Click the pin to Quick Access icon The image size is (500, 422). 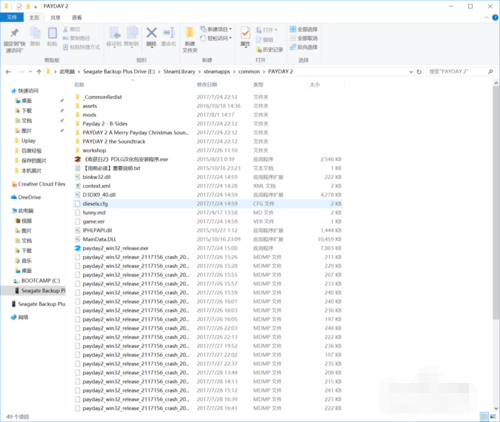pos(14,33)
